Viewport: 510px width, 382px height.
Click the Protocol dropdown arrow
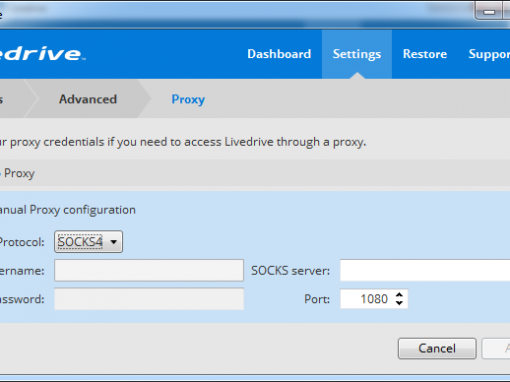tap(114, 242)
